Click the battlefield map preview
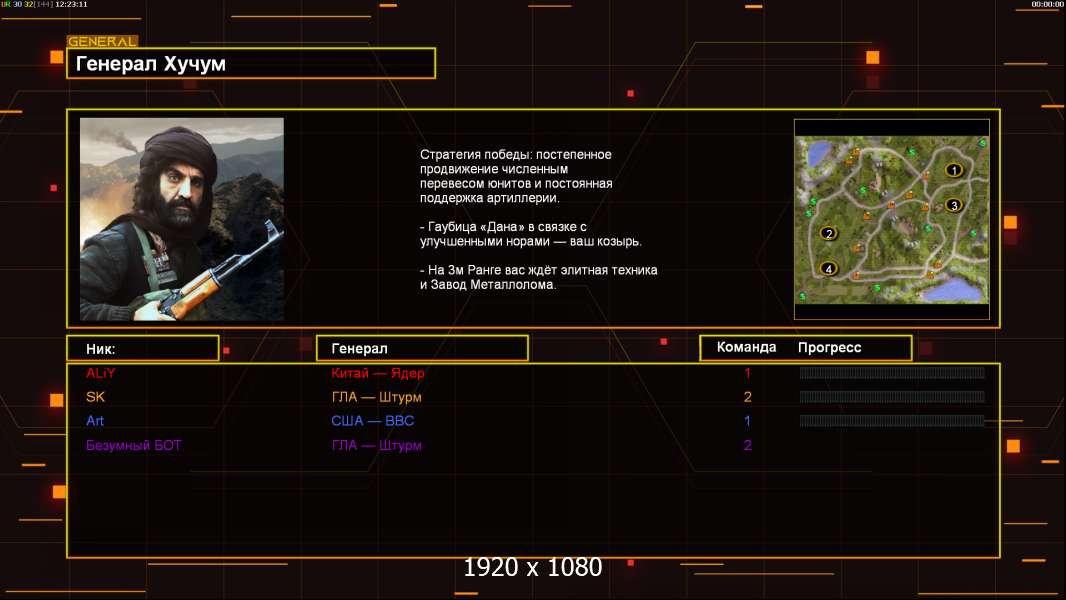 tap(891, 219)
